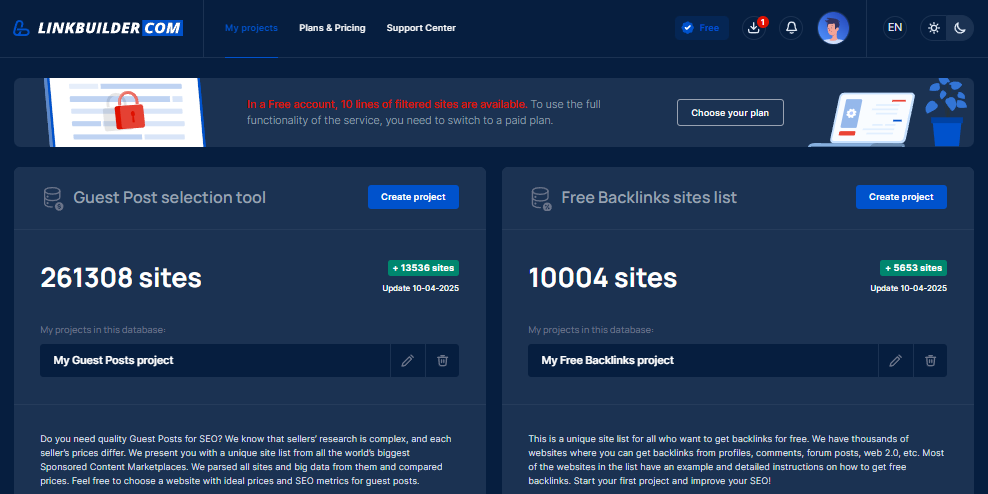The image size is (988, 494).
Task: Delete My Guest Posts project trash icon
Action: point(442,360)
